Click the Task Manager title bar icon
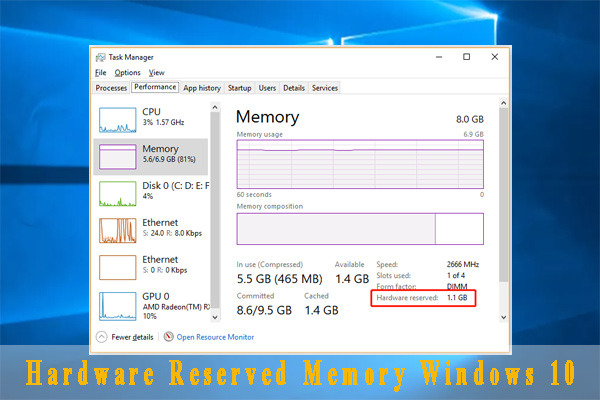 coord(101,57)
